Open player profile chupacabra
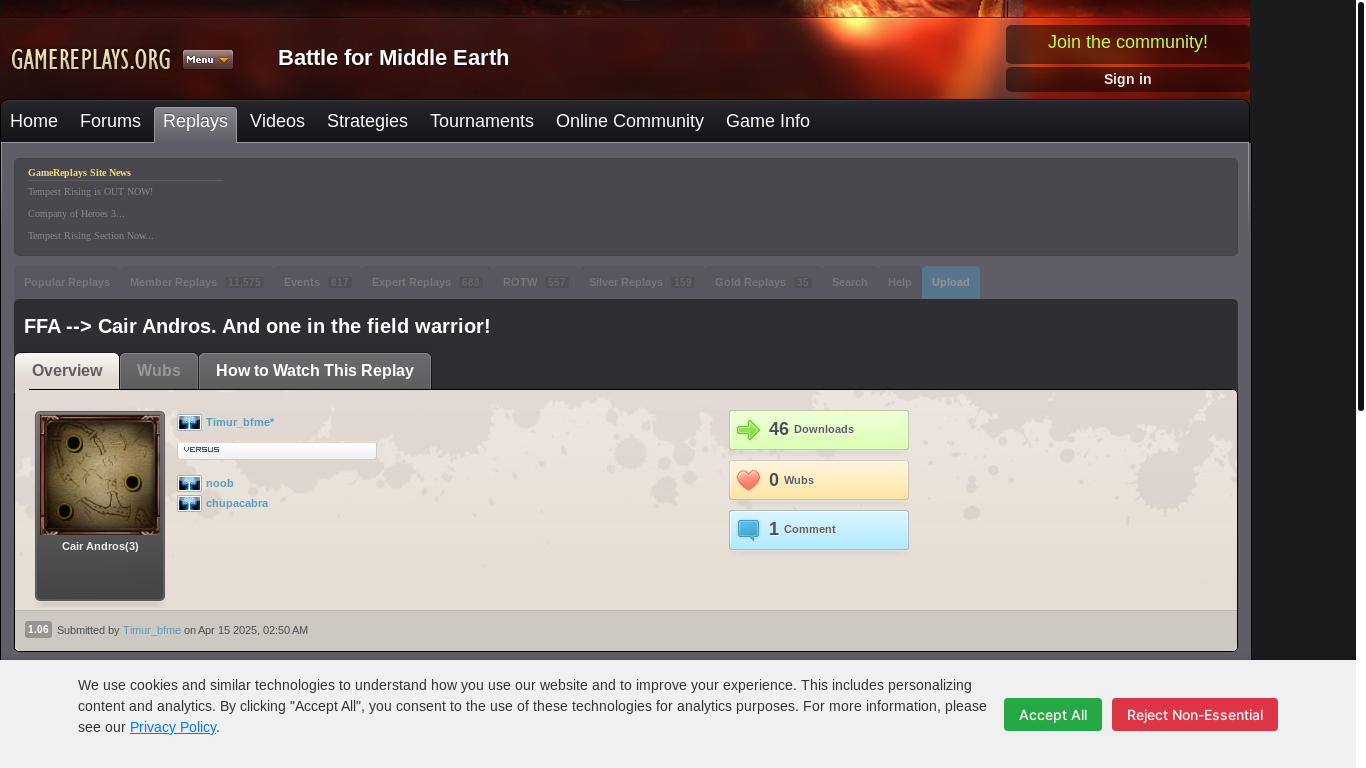Viewport: 1366px width, 768px height. click(237, 504)
